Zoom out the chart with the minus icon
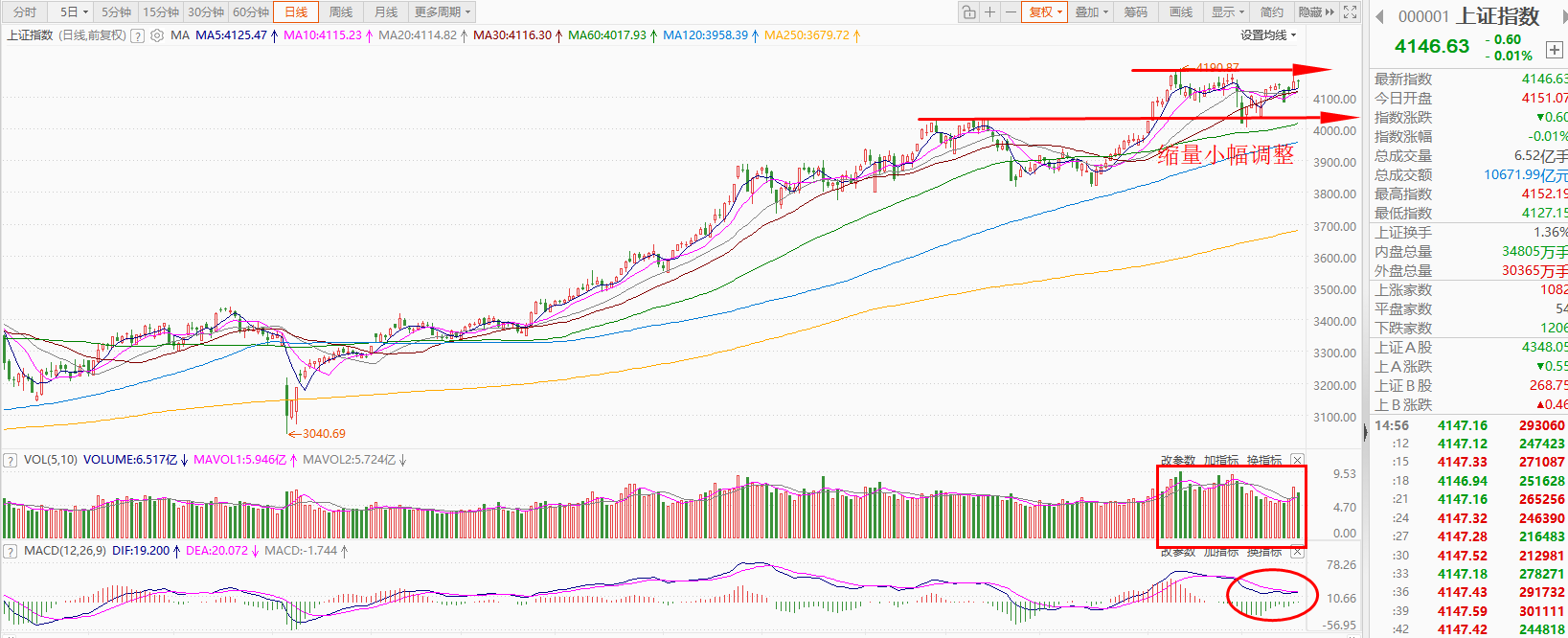The height and width of the screenshot is (638, 1568). tap(1011, 12)
